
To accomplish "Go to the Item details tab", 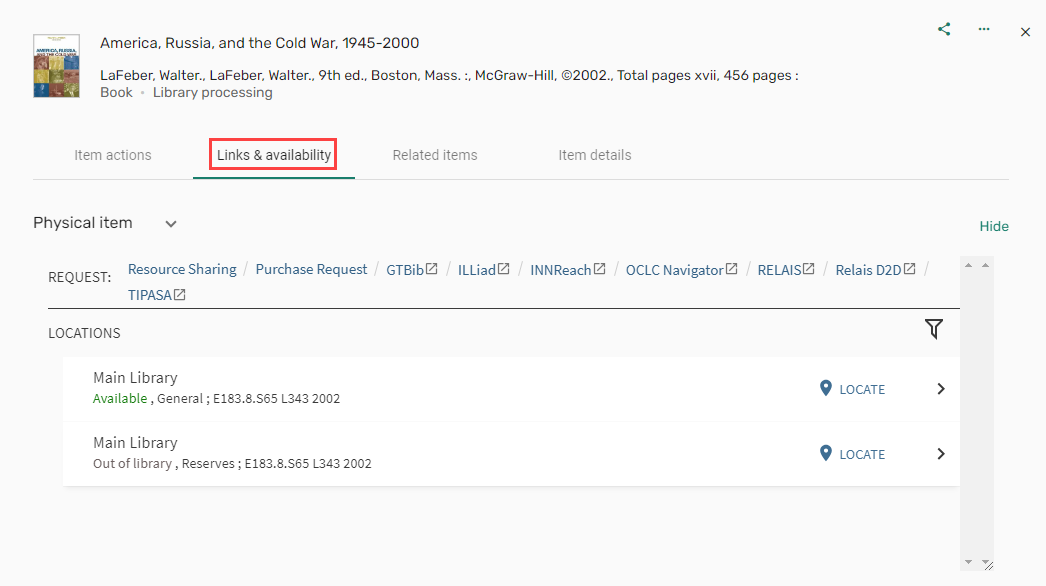I will click(x=594, y=155).
